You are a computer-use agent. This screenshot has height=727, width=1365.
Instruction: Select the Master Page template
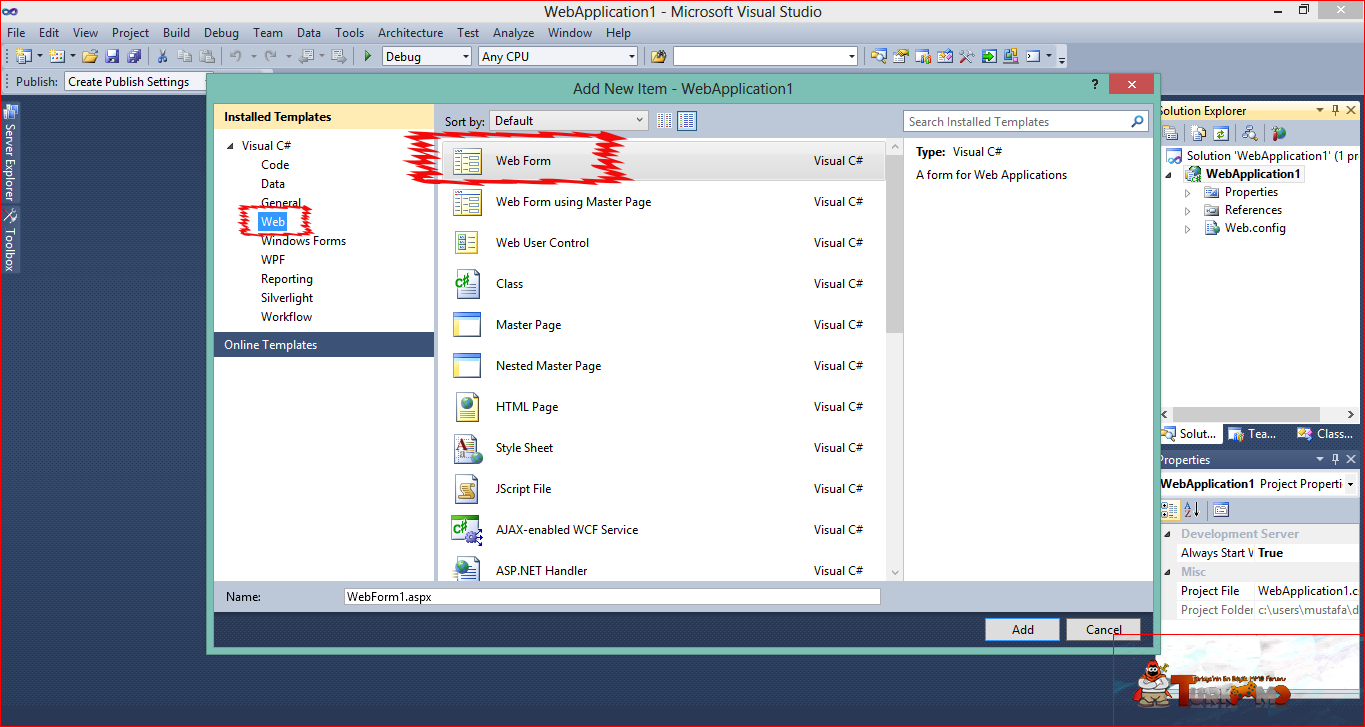(663, 325)
